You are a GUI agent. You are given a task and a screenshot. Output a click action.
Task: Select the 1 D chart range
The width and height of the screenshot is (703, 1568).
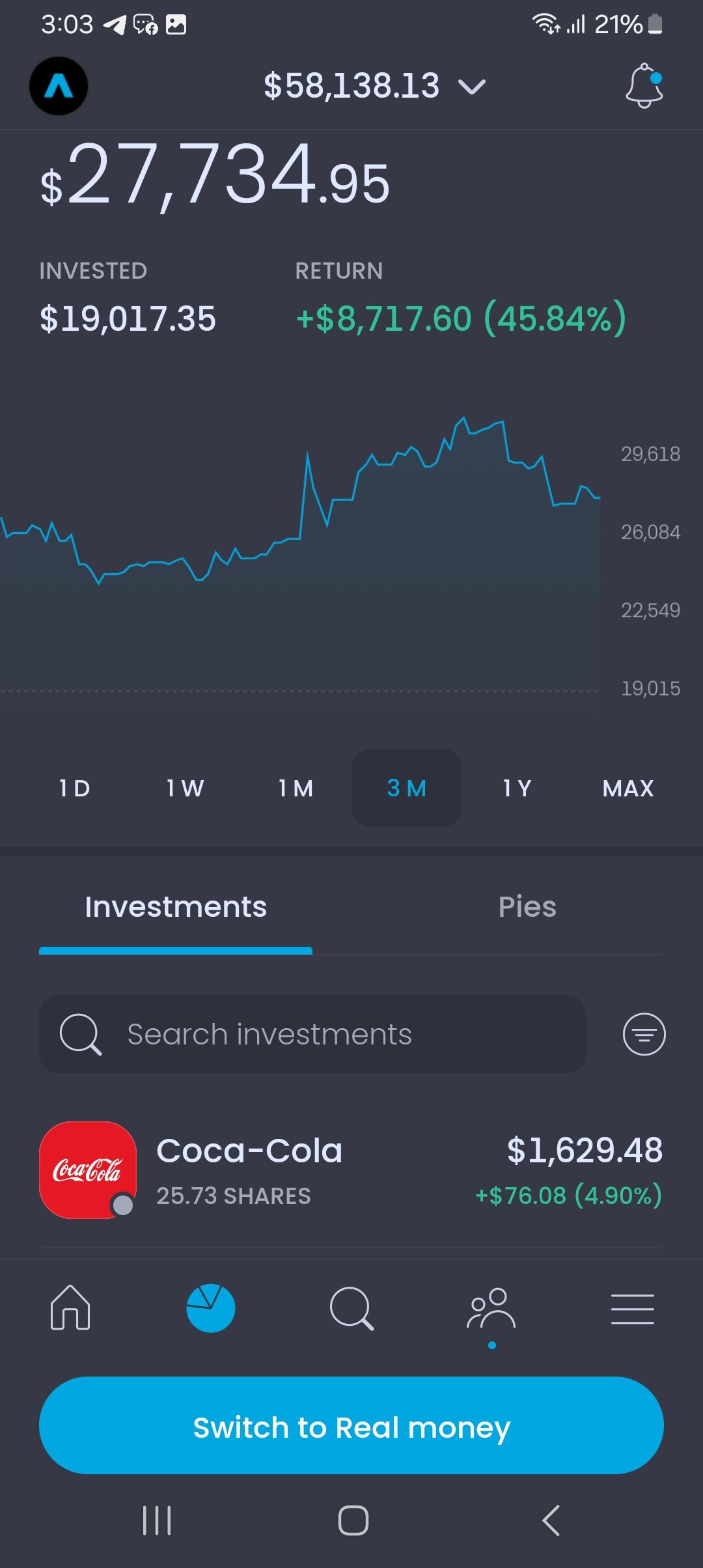75,788
